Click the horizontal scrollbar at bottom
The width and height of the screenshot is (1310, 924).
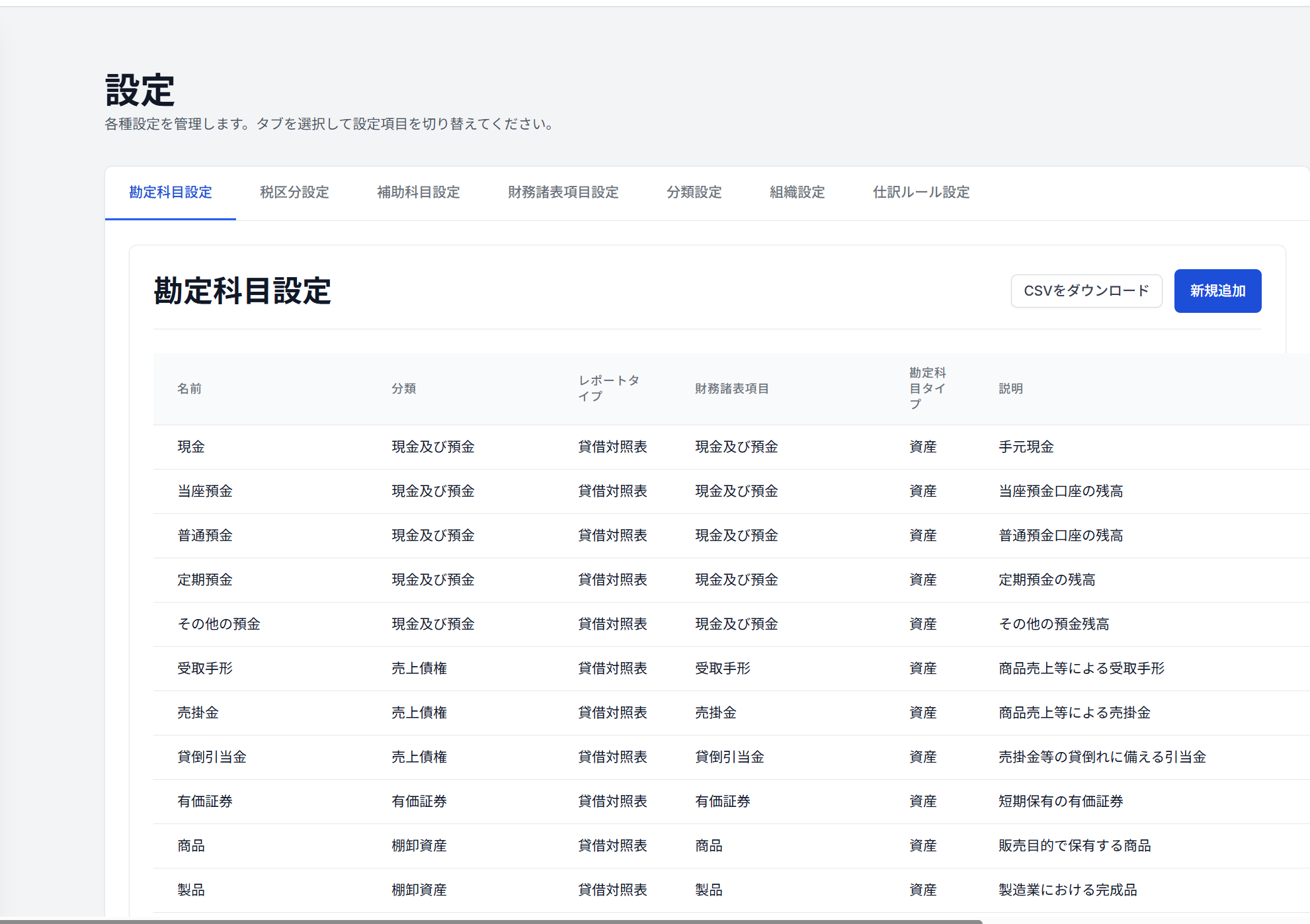pyautogui.click(x=489, y=921)
